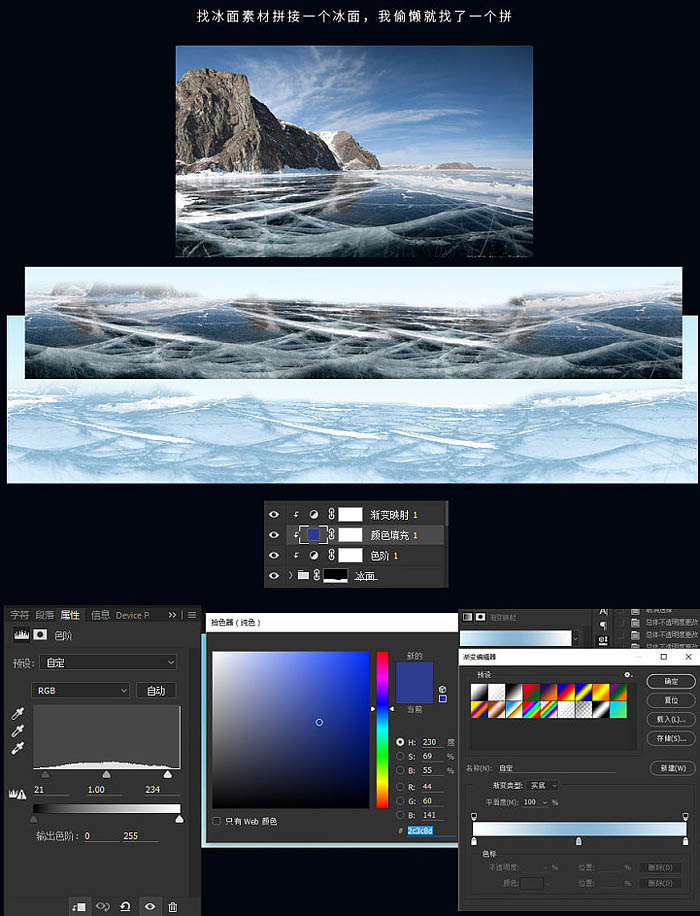Switch to the Device P tab
Image resolution: width=700 pixels, height=916 pixels.
tap(133, 615)
